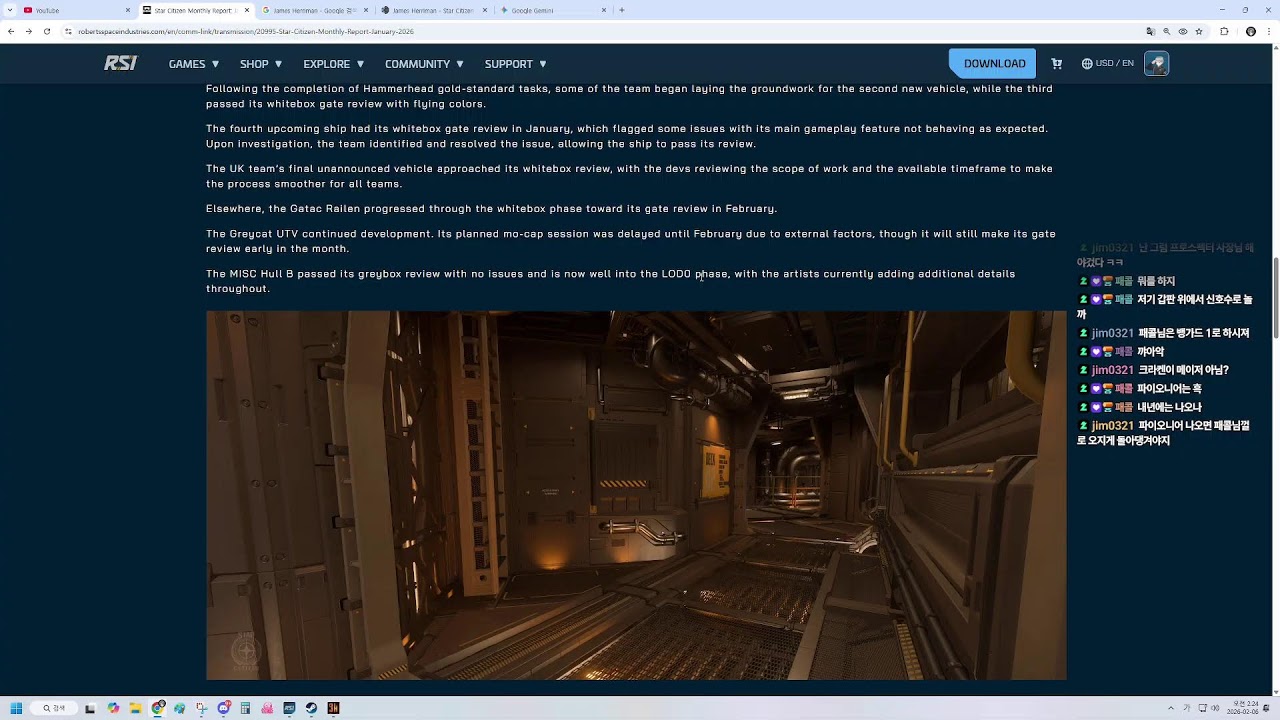Image resolution: width=1280 pixels, height=720 pixels.
Task: Bookmark this page with the star icon
Action: (x=1201, y=32)
